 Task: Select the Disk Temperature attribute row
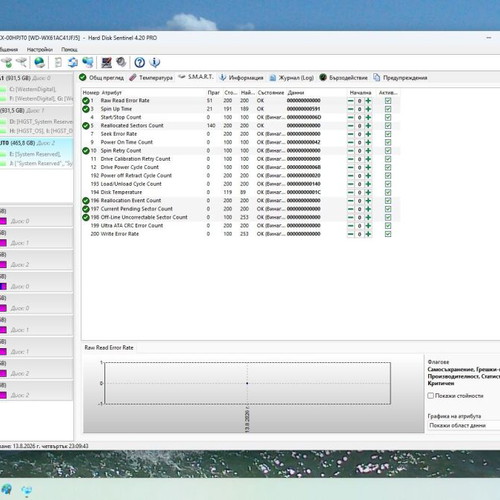(x=240, y=192)
